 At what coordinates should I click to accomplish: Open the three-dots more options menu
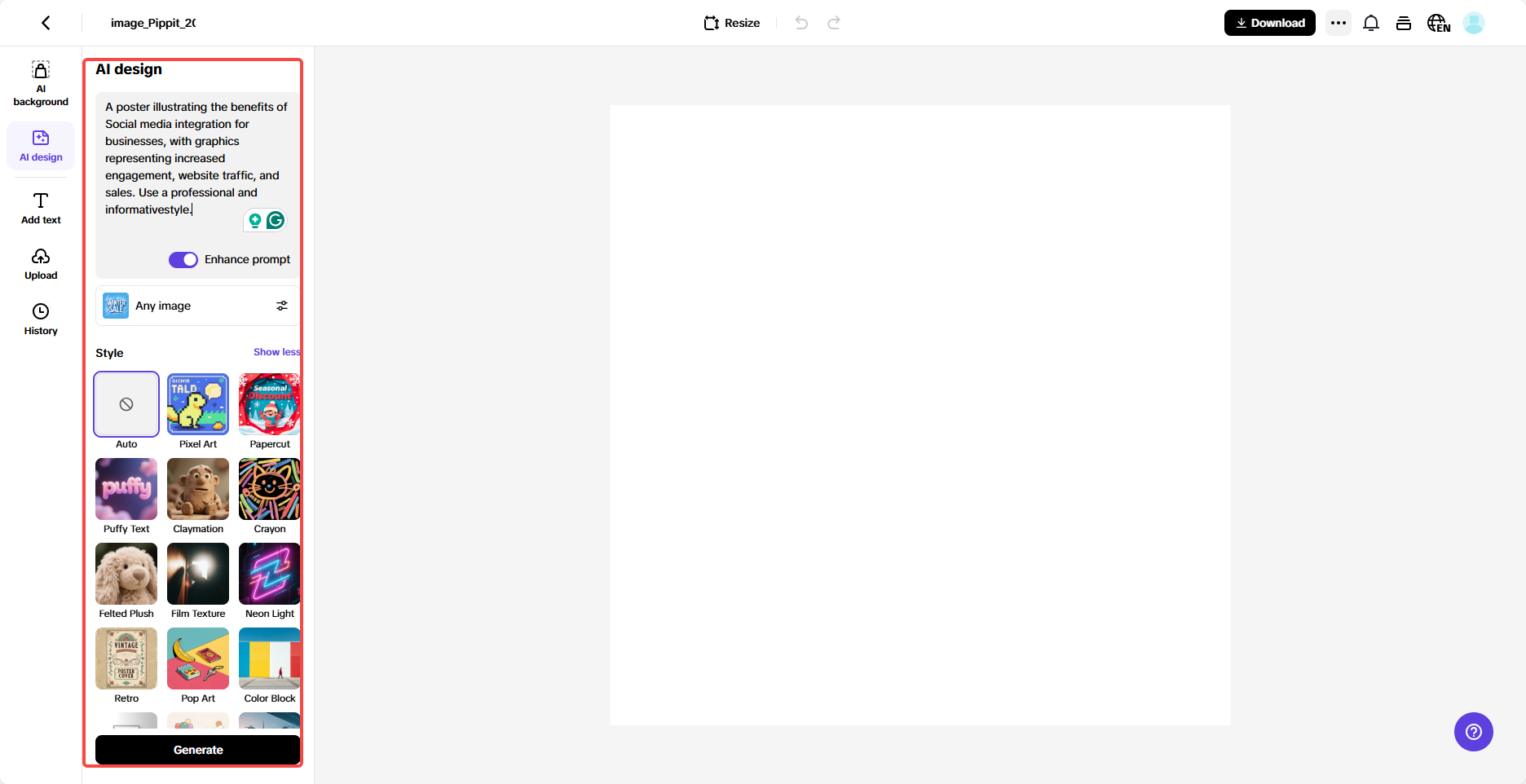point(1339,23)
